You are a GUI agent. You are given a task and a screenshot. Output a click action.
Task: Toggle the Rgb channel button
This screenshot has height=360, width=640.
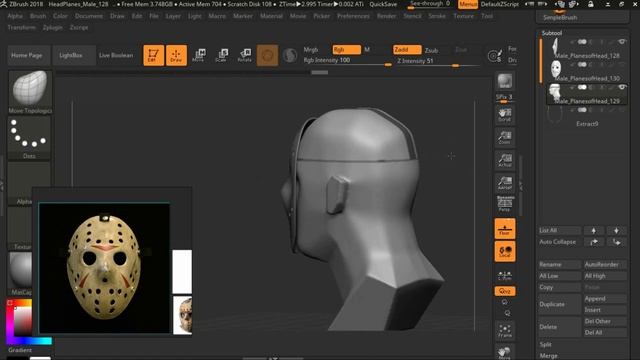[347, 49]
